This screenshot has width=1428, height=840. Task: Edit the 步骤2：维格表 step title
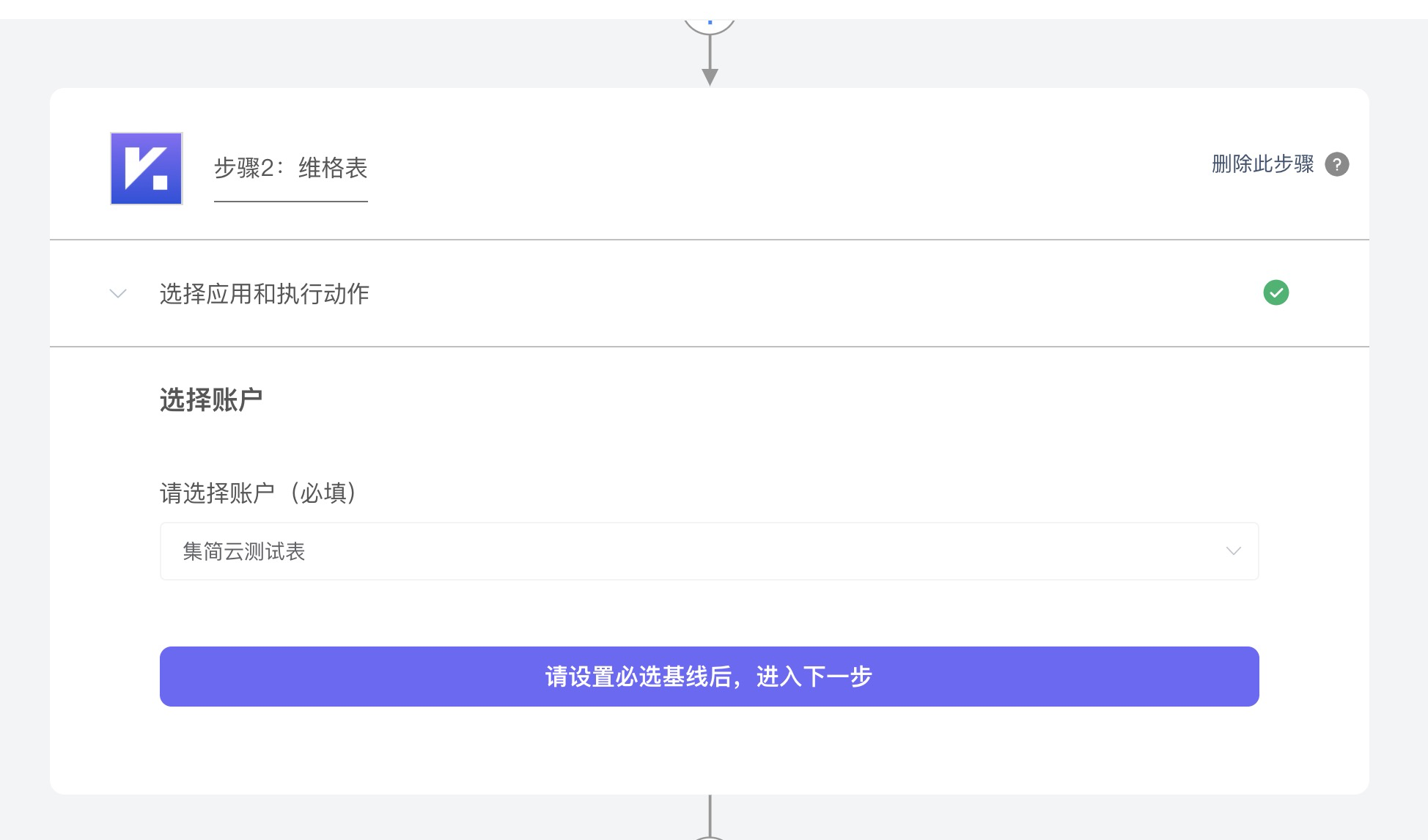[x=290, y=169]
